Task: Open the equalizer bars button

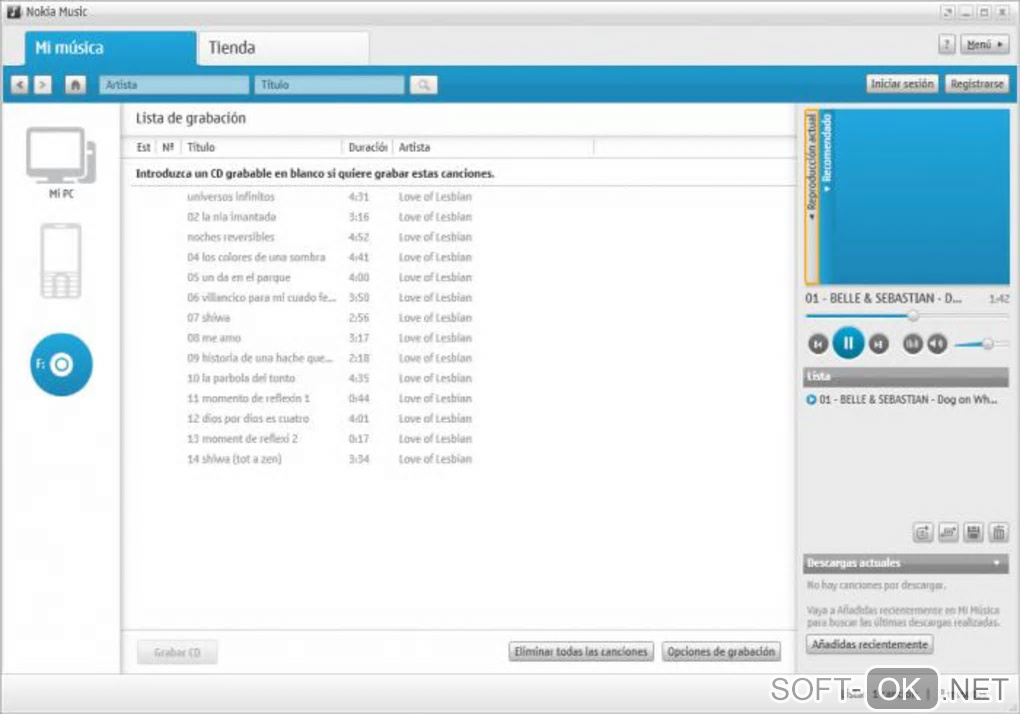Action: pyautogui.click(x=913, y=343)
